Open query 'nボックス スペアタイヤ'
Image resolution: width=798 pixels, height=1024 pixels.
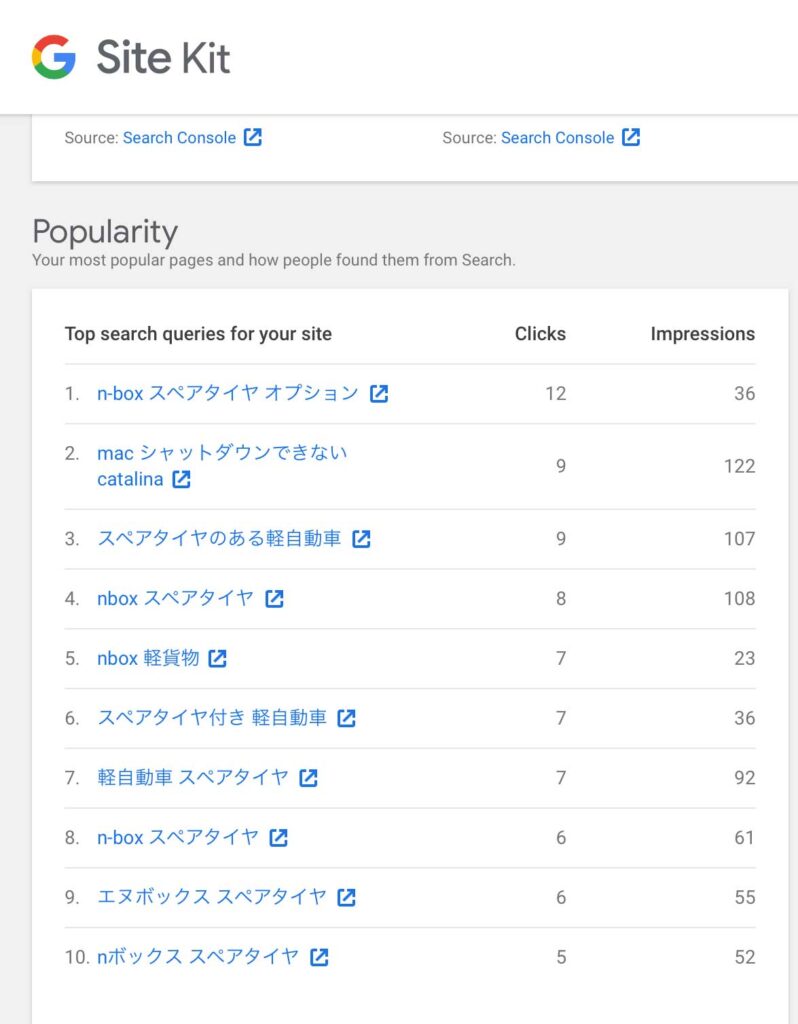[x=198, y=957]
